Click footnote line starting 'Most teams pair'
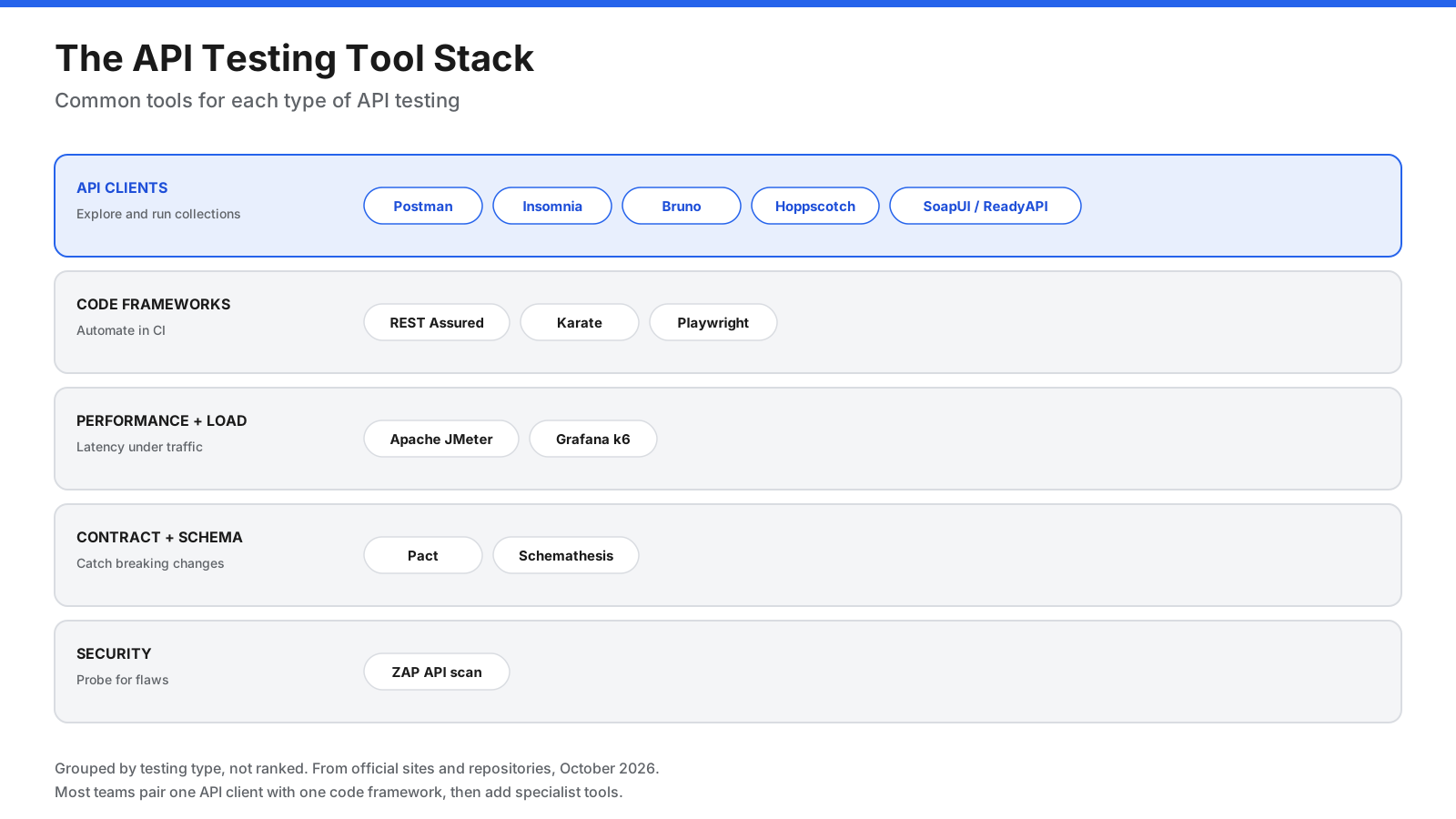 pos(339,792)
